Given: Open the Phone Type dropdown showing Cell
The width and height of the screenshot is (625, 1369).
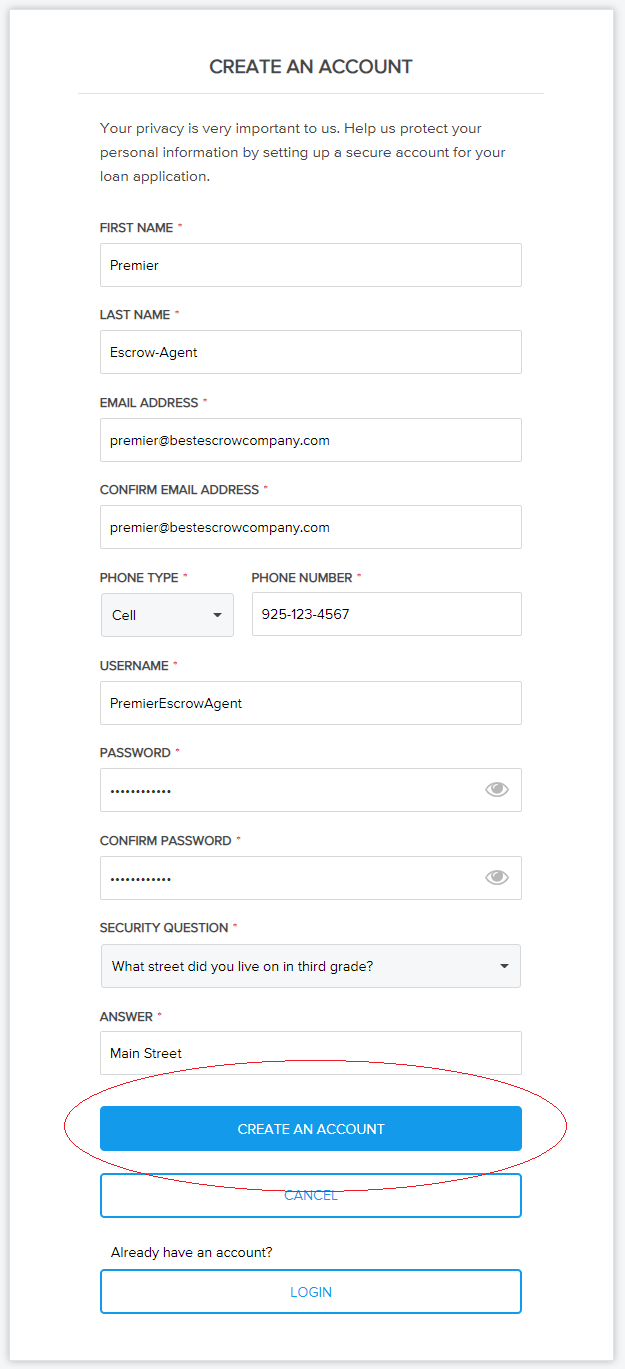Looking at the screenshot, I should coord(167,615).
